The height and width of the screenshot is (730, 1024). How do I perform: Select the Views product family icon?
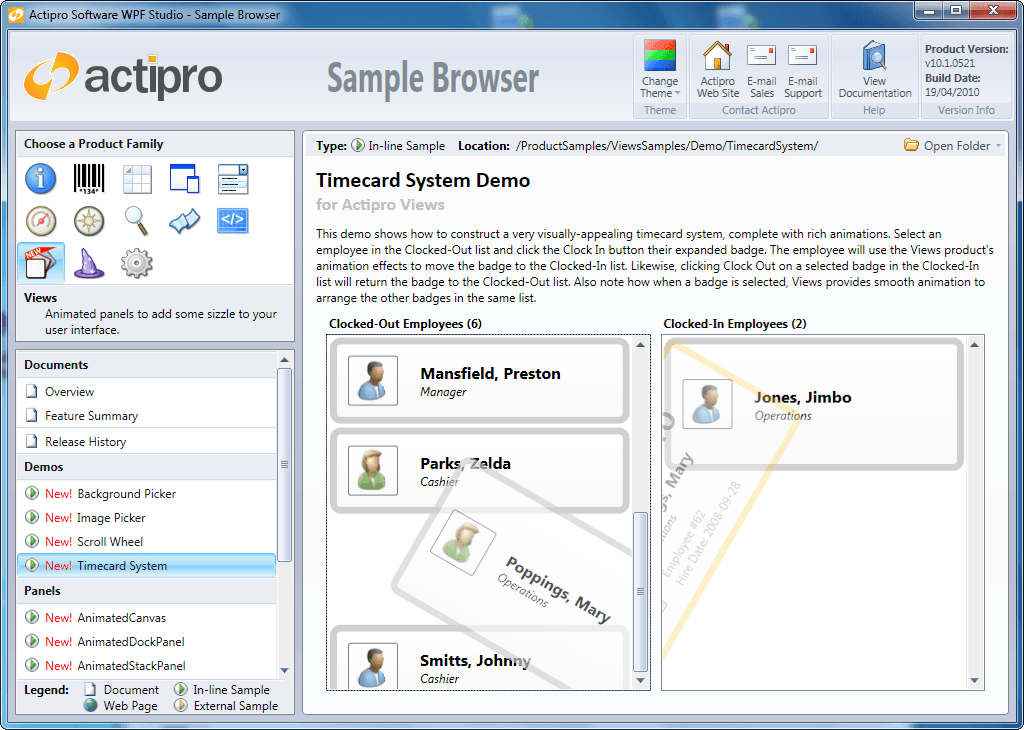click(x=41, y=262)
